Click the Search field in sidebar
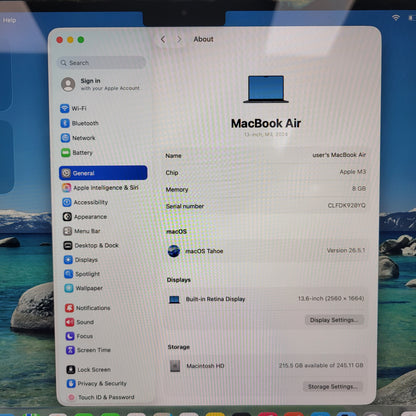This screenshot has width=416, height=416. click(102, 63)
